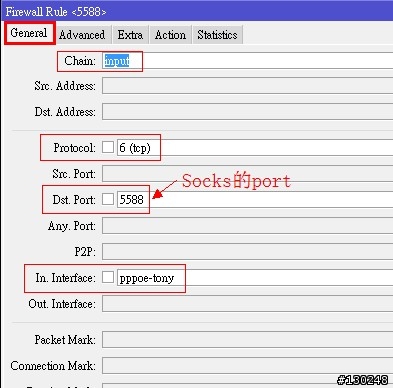Click the In. Interface field showing pppoe-tony

[x=255, y=278]
